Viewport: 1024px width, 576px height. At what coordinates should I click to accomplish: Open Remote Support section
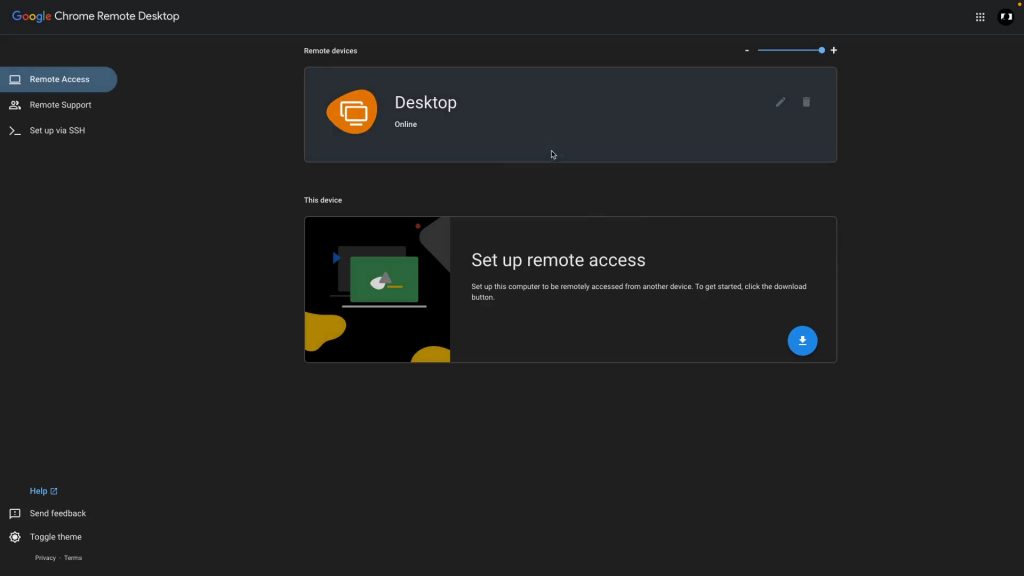(x=58, y=104)
